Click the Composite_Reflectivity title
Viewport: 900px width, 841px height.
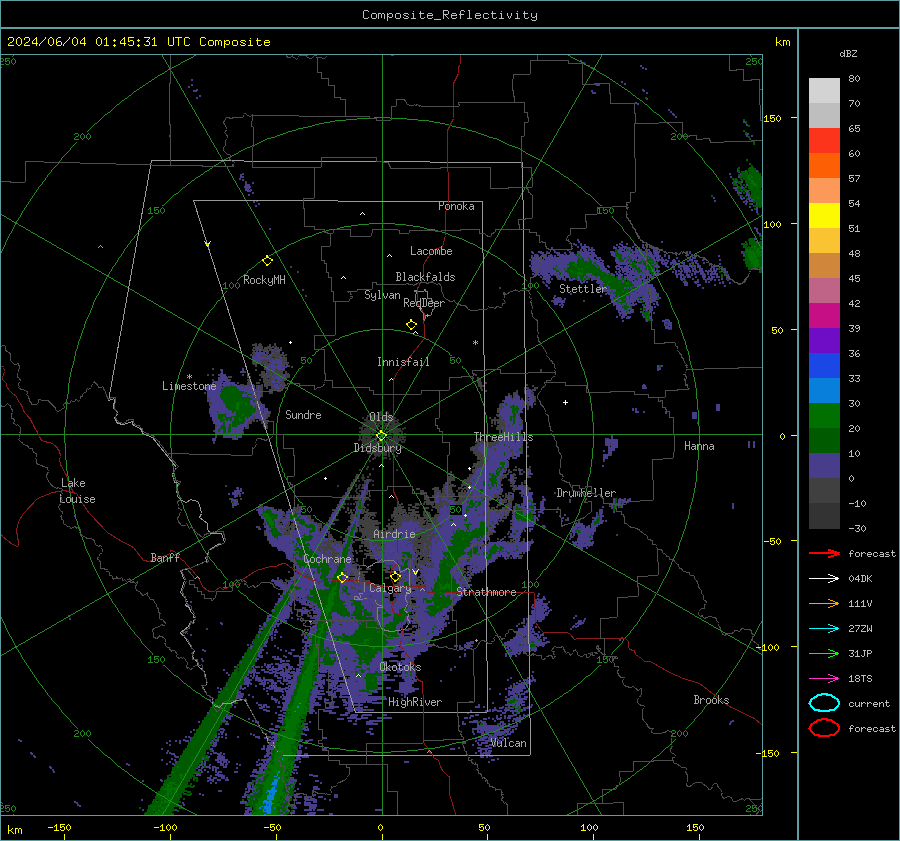[x=450, y=15]
